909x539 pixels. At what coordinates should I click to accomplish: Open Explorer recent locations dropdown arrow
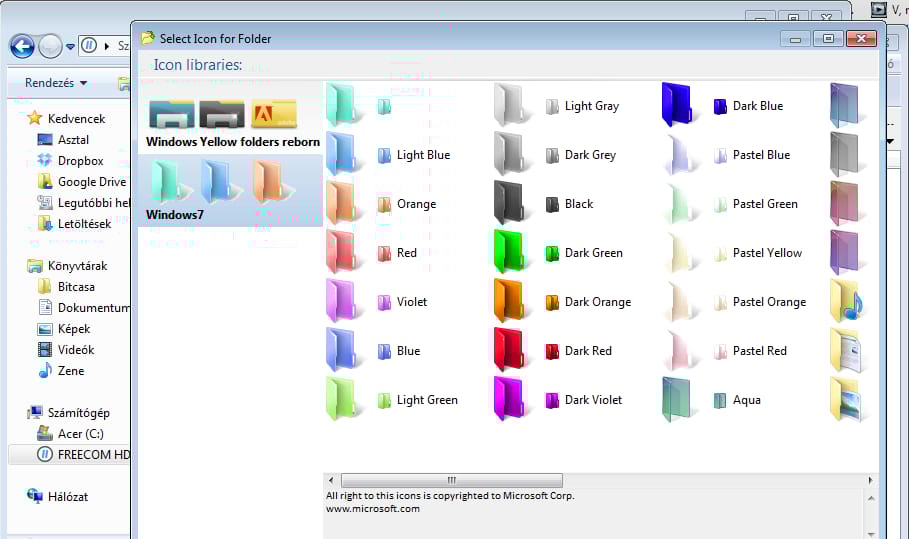pos(70,47)
